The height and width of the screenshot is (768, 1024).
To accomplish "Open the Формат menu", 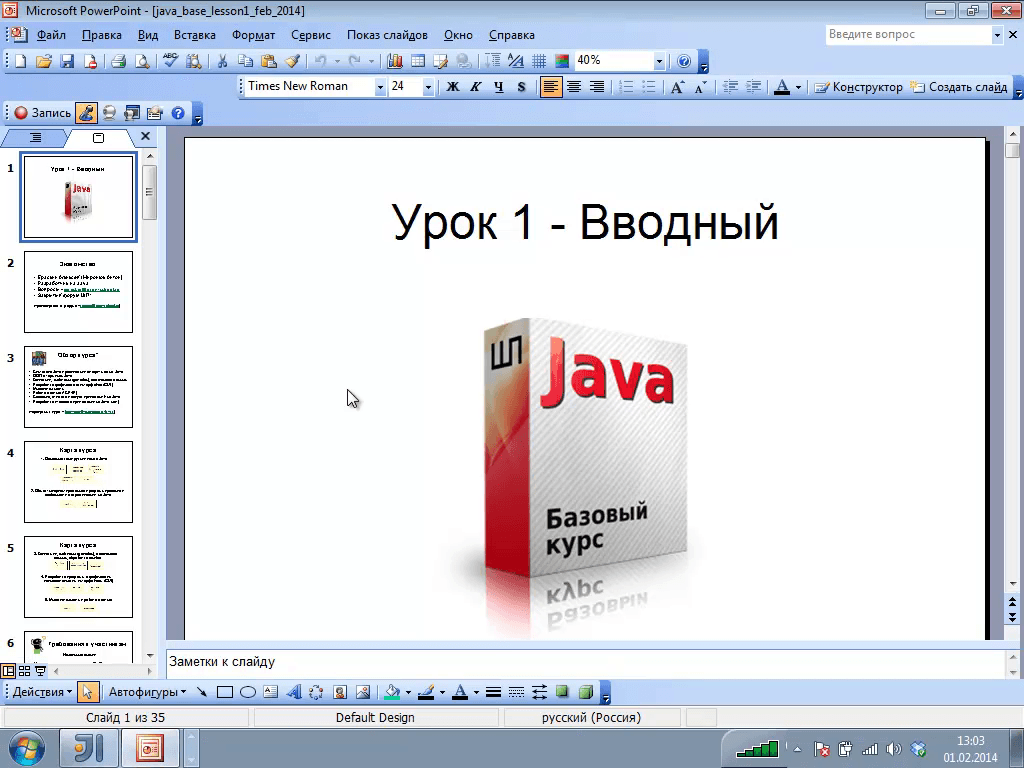I will [x=253, y=35].
